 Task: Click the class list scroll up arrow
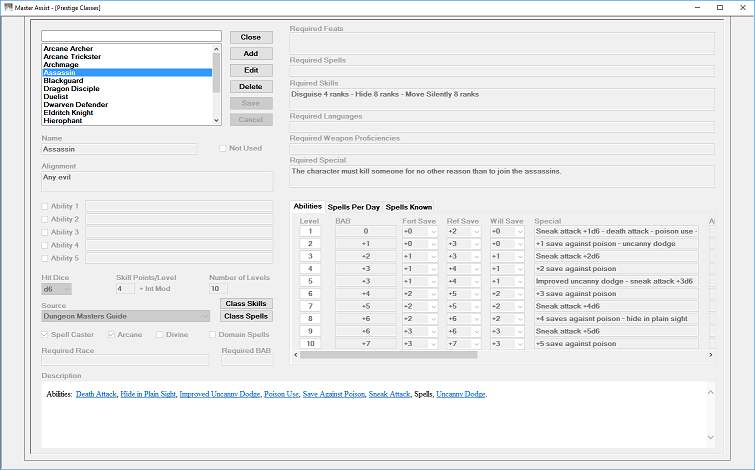(x=216, y=49)
